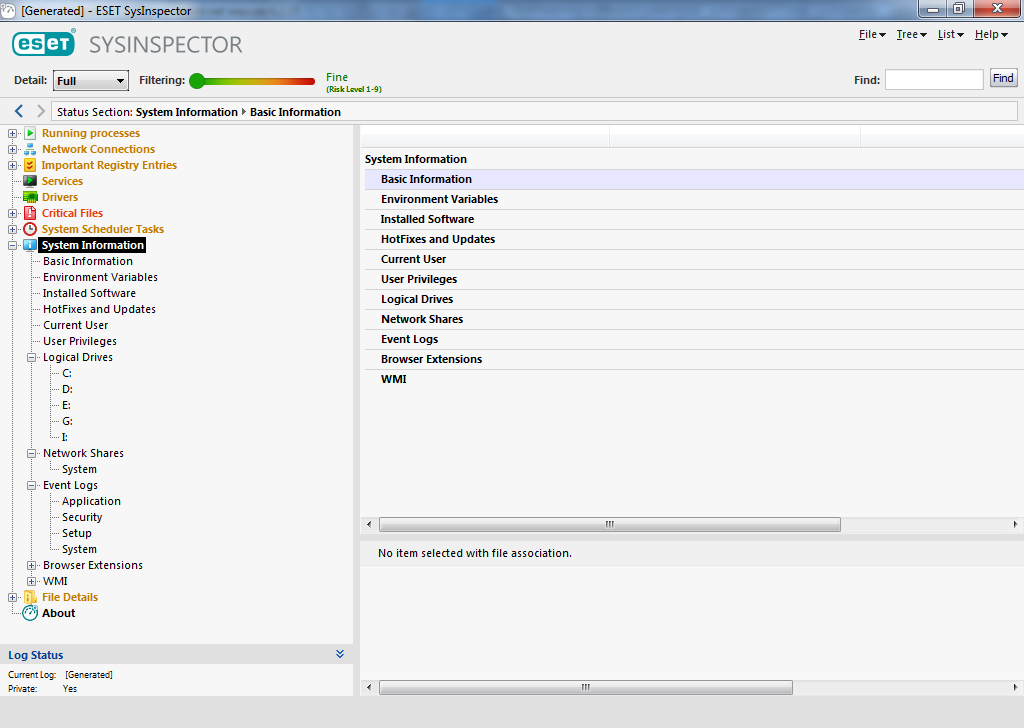Open the Help menu
Viewport: 1024px width, 728px height.
click(991, 35)
